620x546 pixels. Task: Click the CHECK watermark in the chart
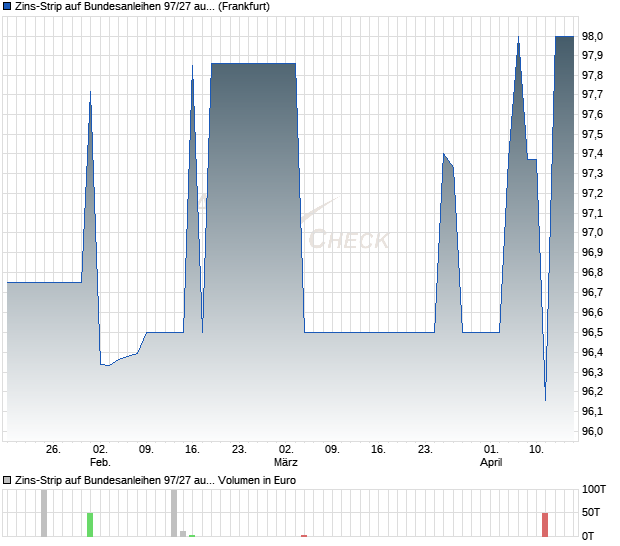[x=348, y=240]
